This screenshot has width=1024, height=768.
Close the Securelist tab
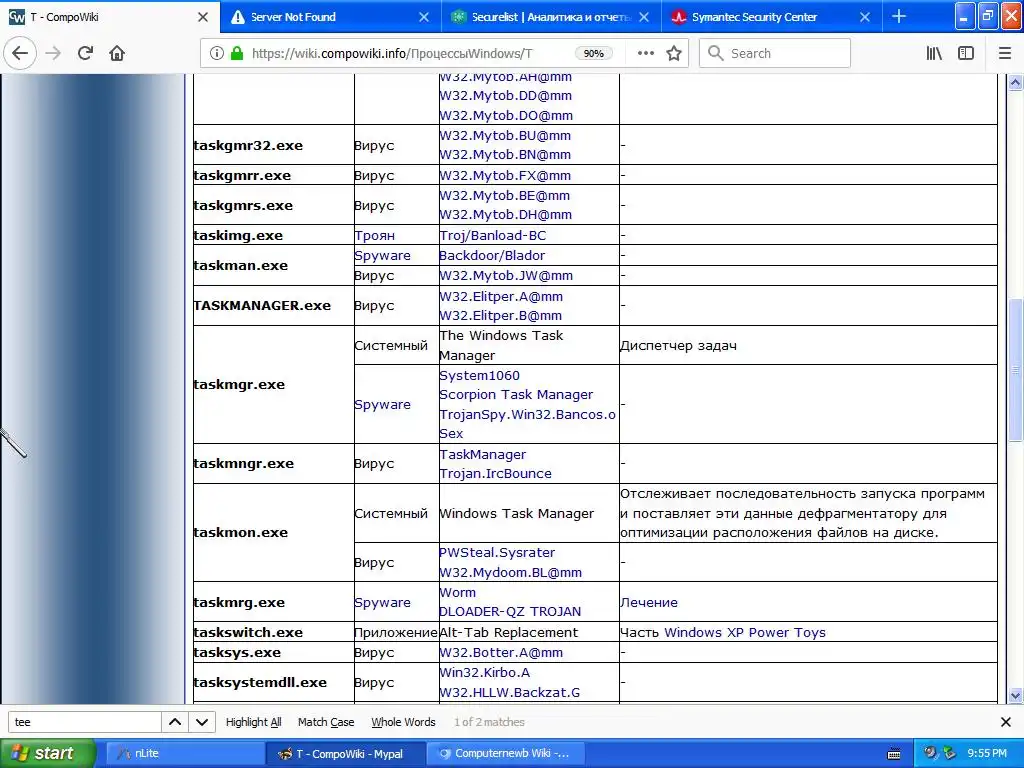[x=644, y=17]
